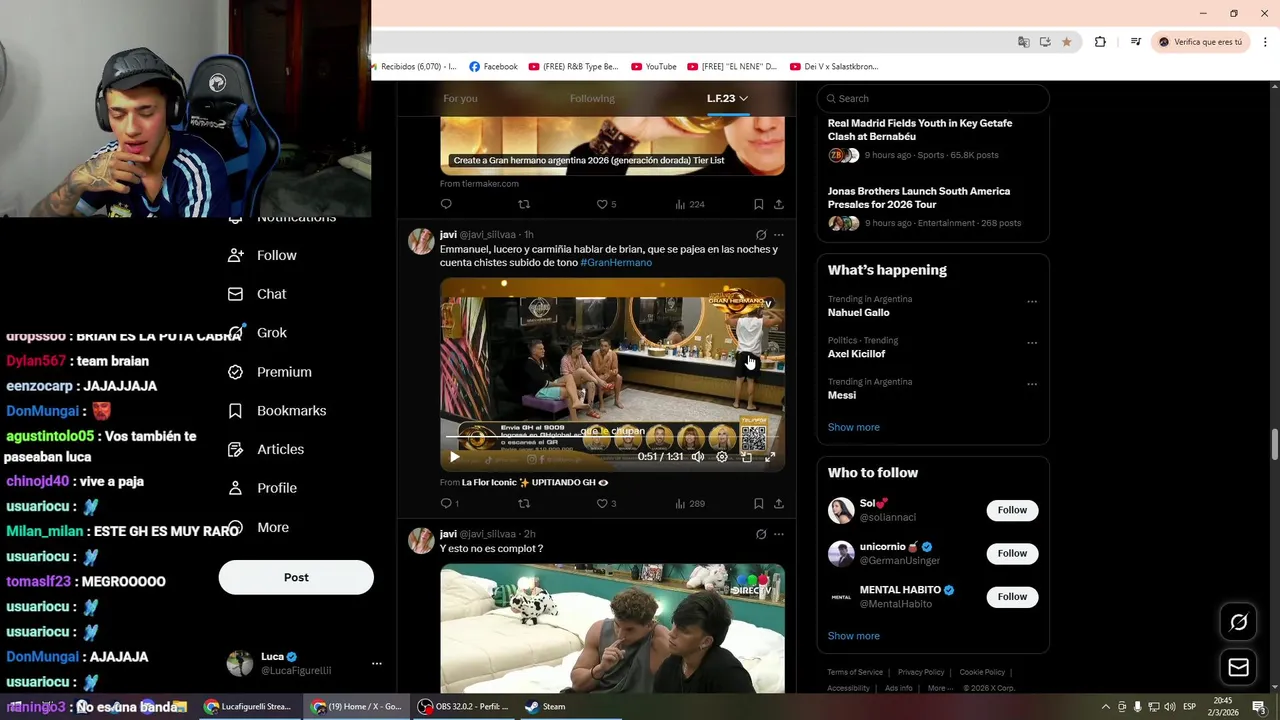Follow the Sol account
Screen dimensions: 1280x720
1012,510
